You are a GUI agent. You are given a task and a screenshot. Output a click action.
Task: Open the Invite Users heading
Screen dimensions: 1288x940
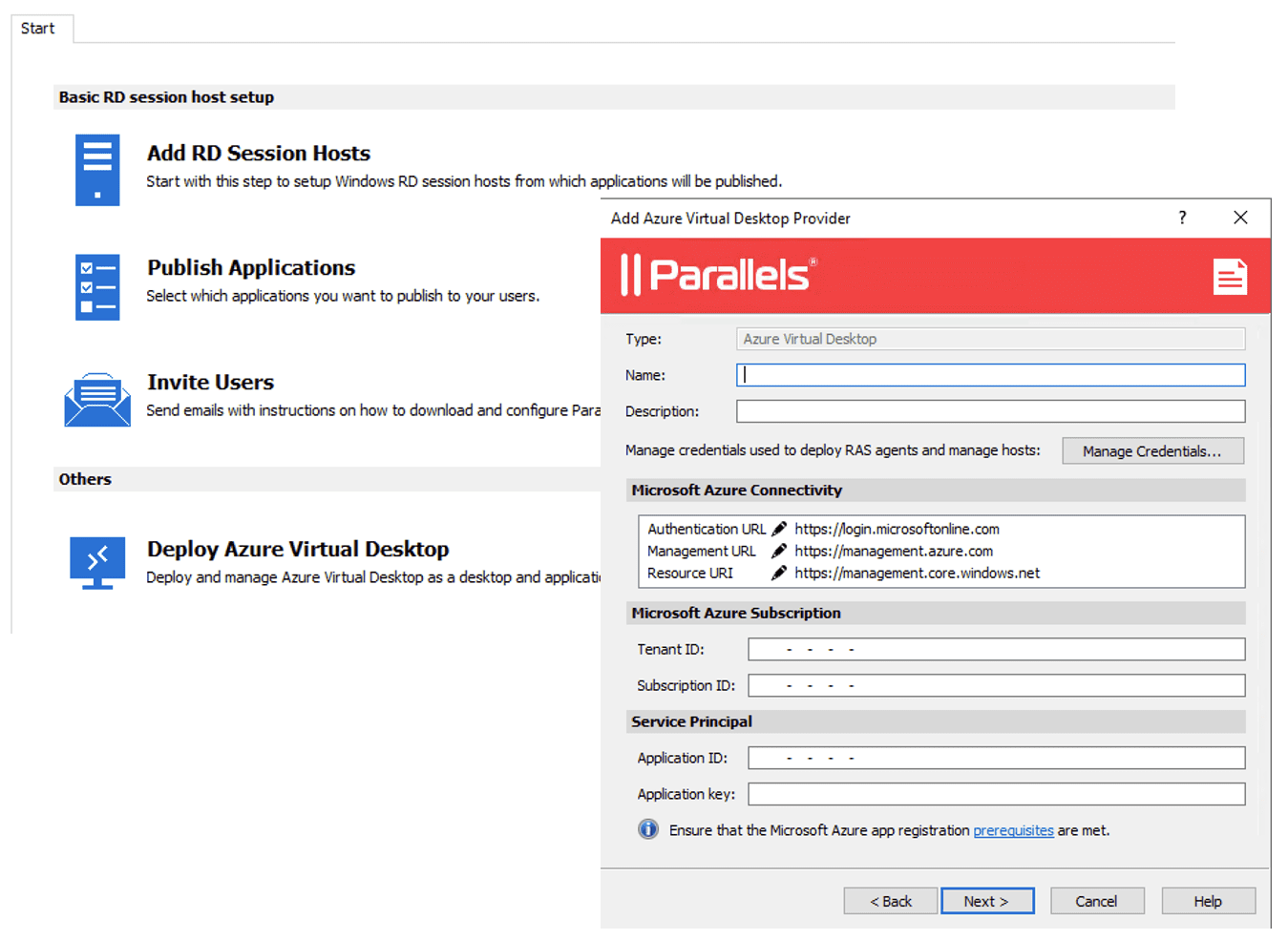point(210,382)
